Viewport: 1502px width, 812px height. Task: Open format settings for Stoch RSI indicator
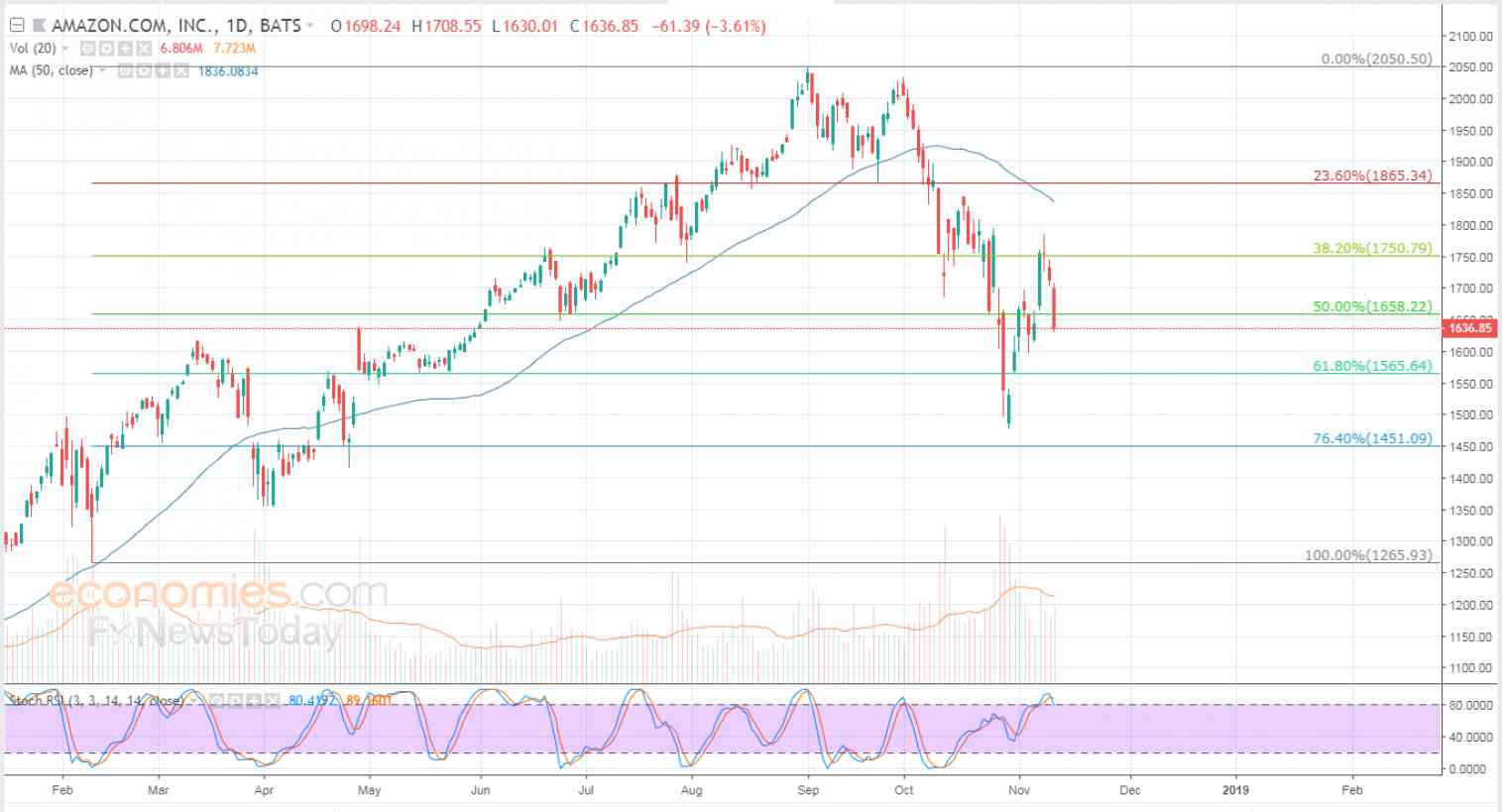click(x=235, y=701)
